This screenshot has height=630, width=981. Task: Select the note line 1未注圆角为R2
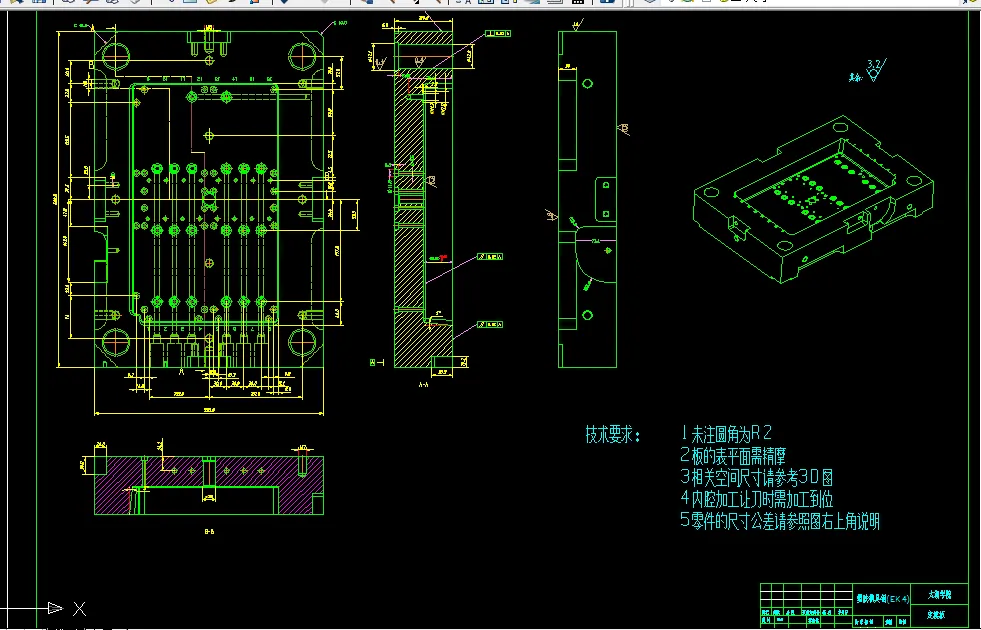(726, 432)
